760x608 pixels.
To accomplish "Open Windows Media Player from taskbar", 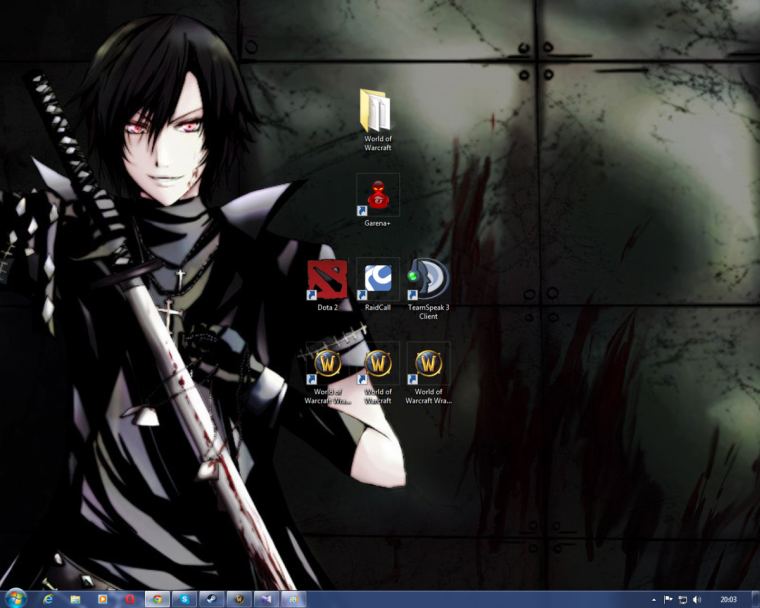I will point(102,599).
